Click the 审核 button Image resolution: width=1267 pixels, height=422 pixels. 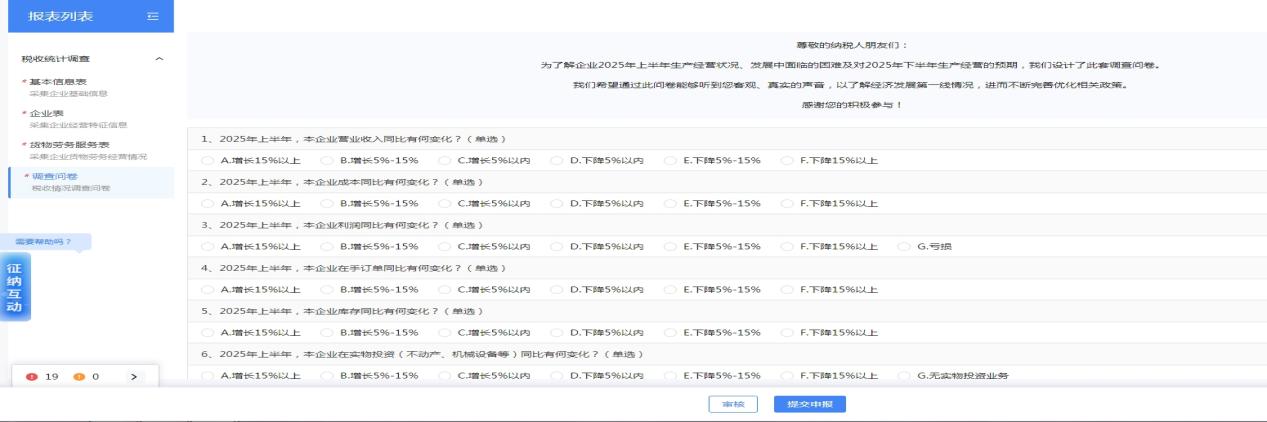(x=732, y=405)
